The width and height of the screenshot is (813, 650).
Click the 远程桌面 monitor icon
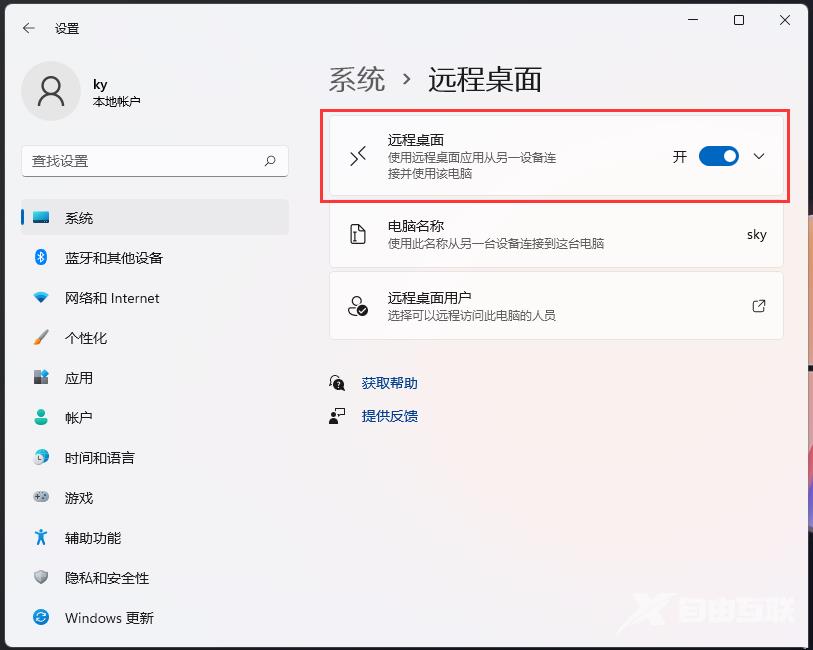click(357, 156)
